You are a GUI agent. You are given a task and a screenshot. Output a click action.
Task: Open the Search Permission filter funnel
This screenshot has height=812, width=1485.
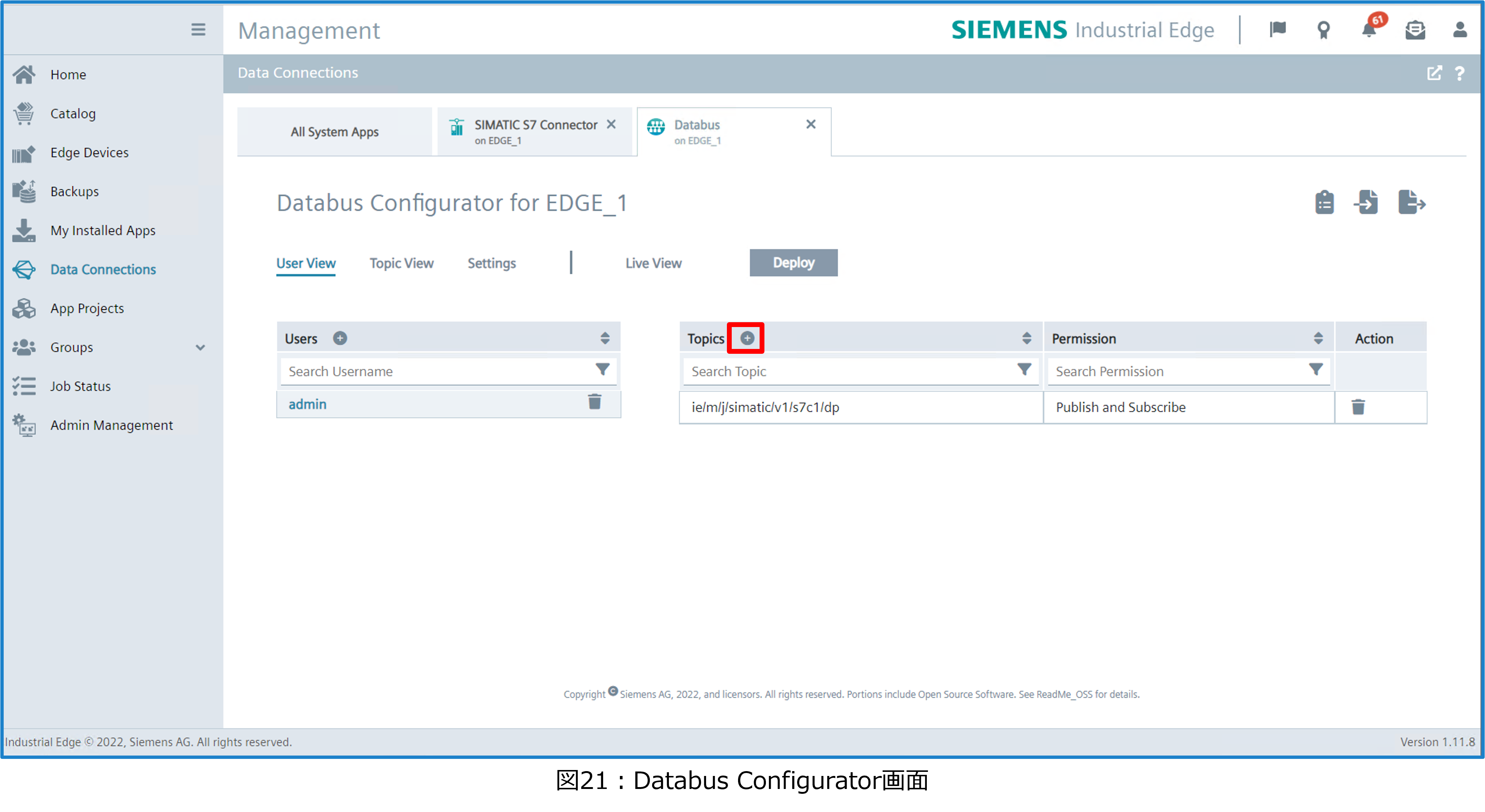(1316, 369)
